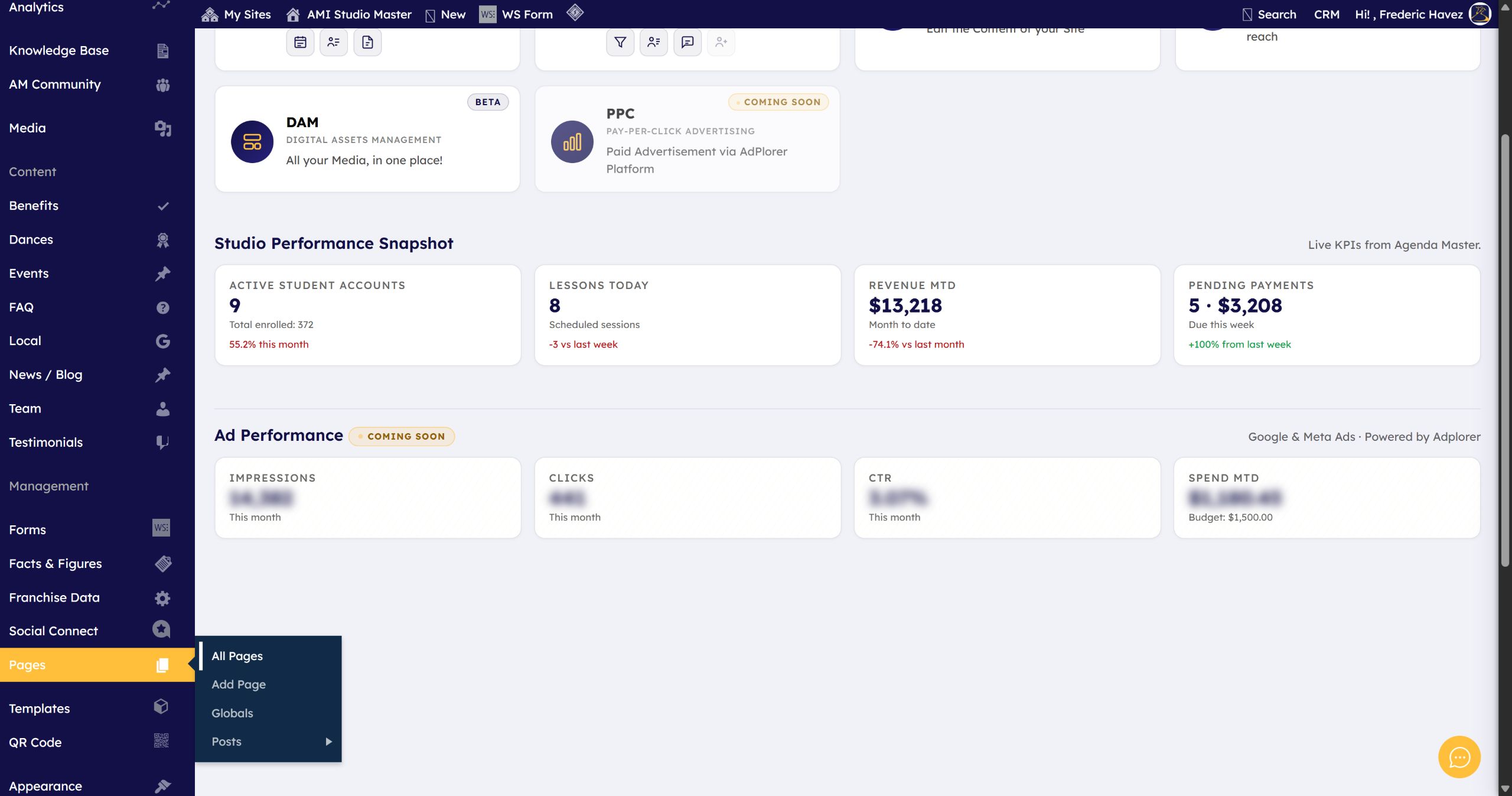
Task: Click the chat message icon button in card
Action: [x=687, y=42]
